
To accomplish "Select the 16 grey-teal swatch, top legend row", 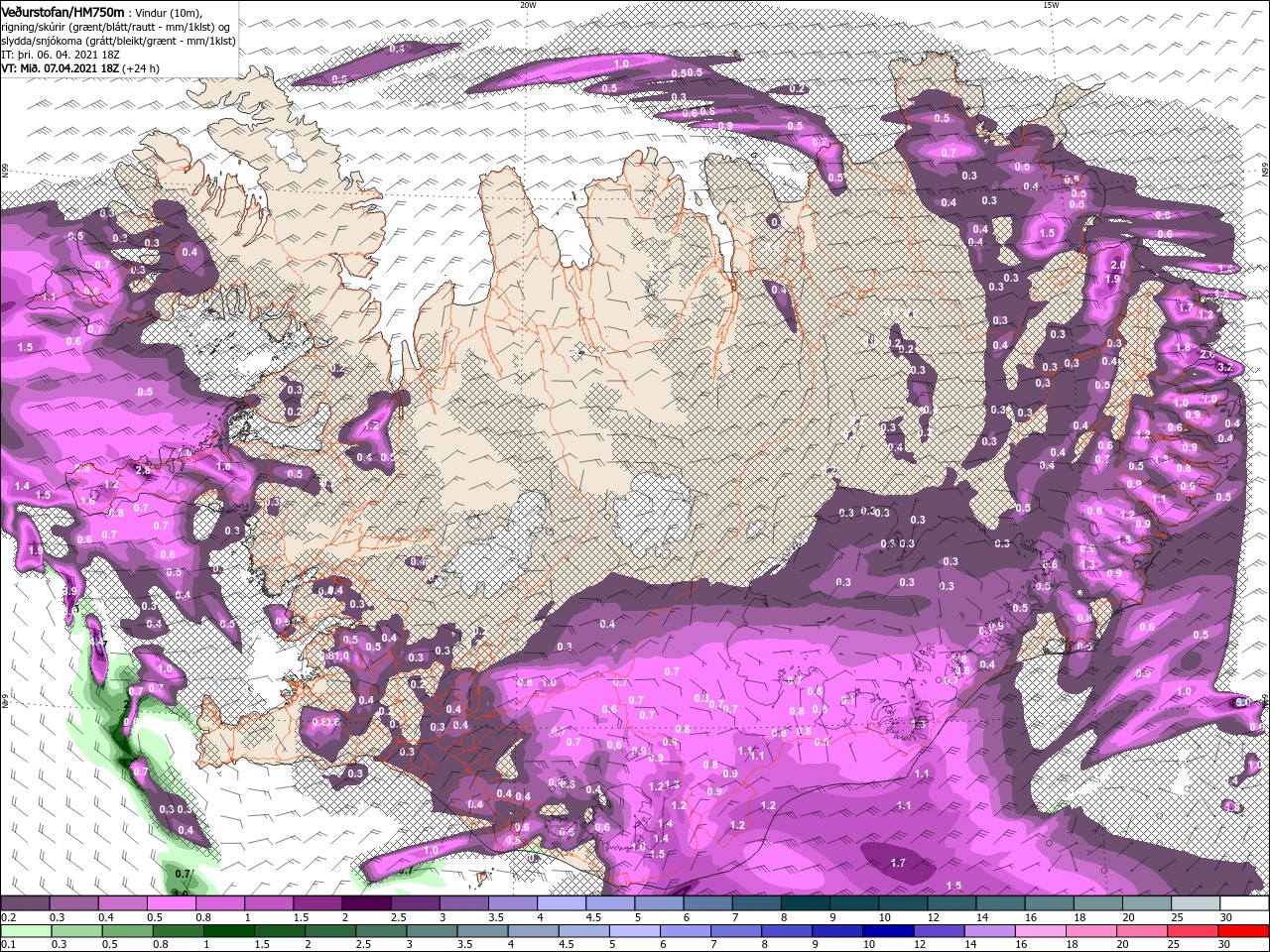I will (x=1050, y=903).
